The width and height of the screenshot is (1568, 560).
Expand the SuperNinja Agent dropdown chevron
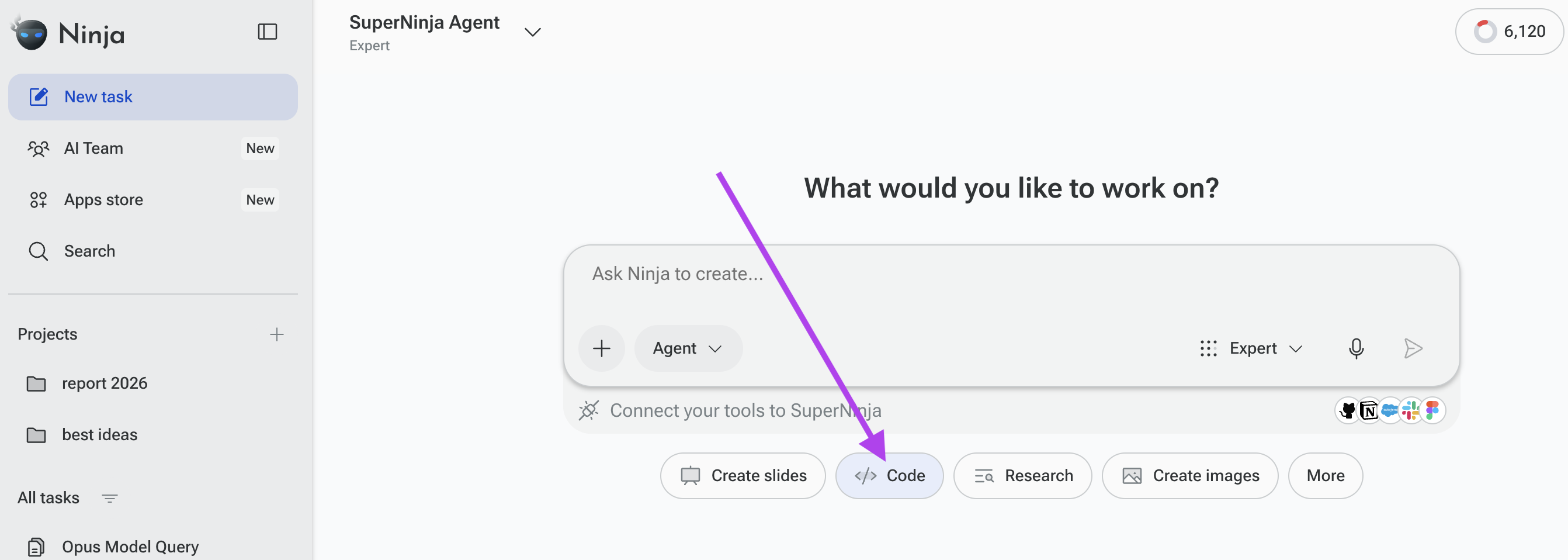click(533, 32)
